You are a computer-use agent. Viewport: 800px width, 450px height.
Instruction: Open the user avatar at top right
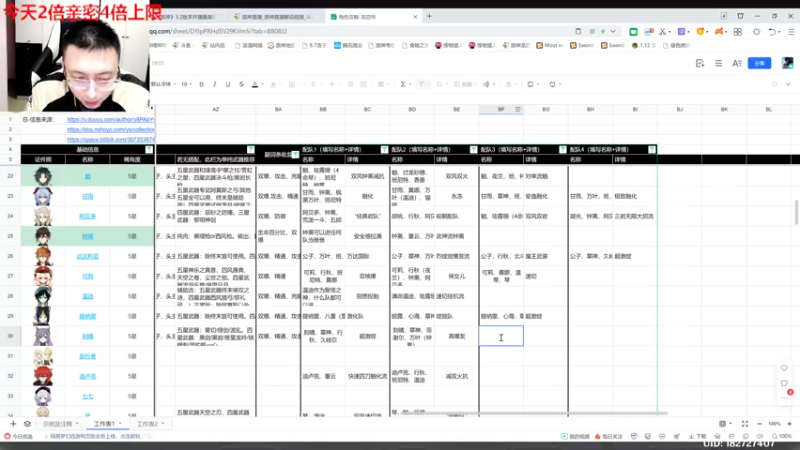coord(787,63)
